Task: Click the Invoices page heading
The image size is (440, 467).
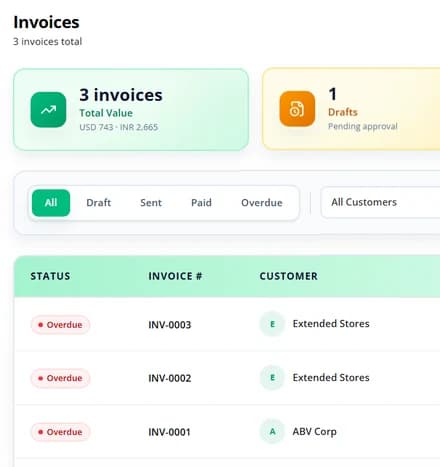Action: (46, 22)
